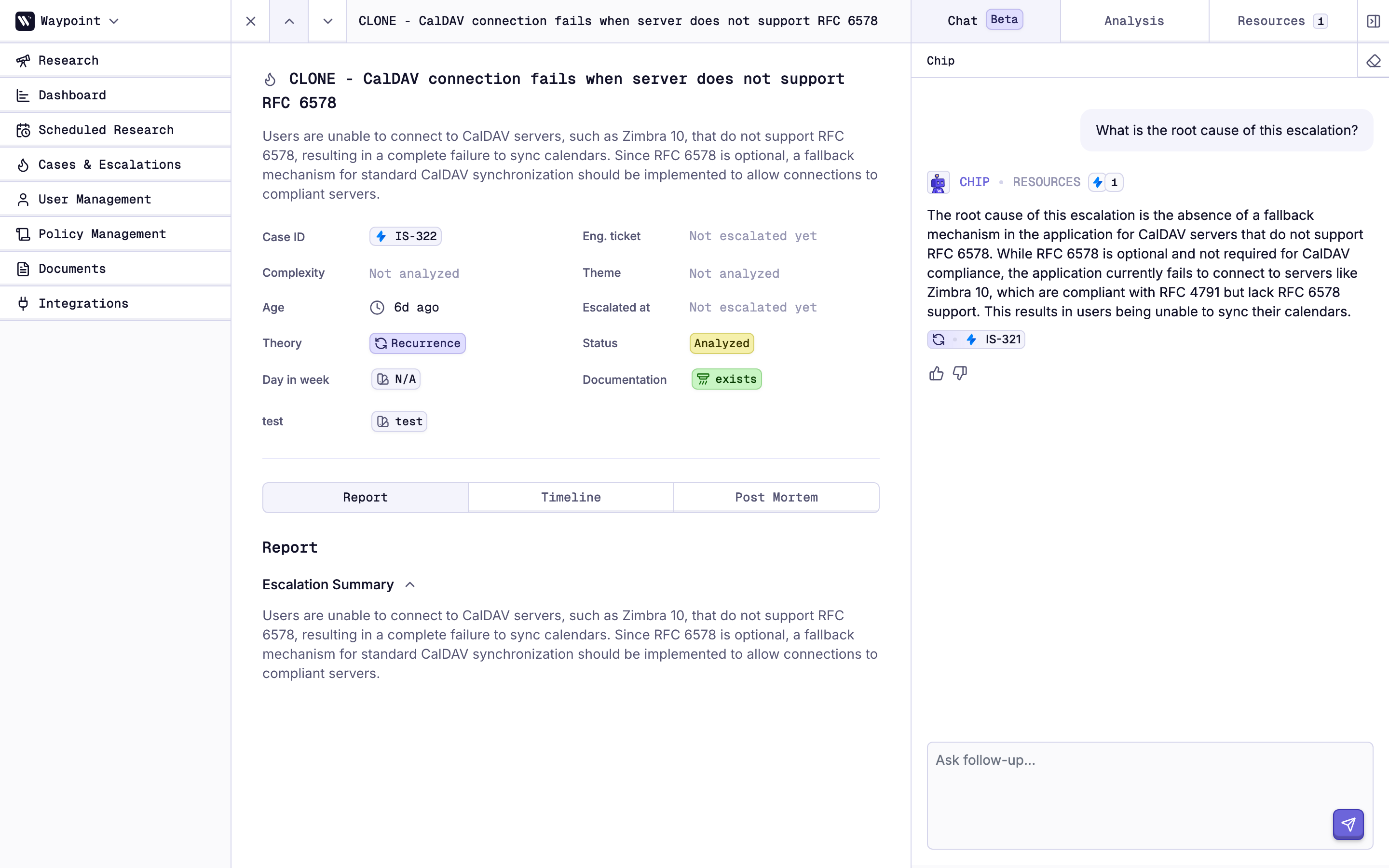
Task: Close the case detail with the X
Action: click(251, 21)
